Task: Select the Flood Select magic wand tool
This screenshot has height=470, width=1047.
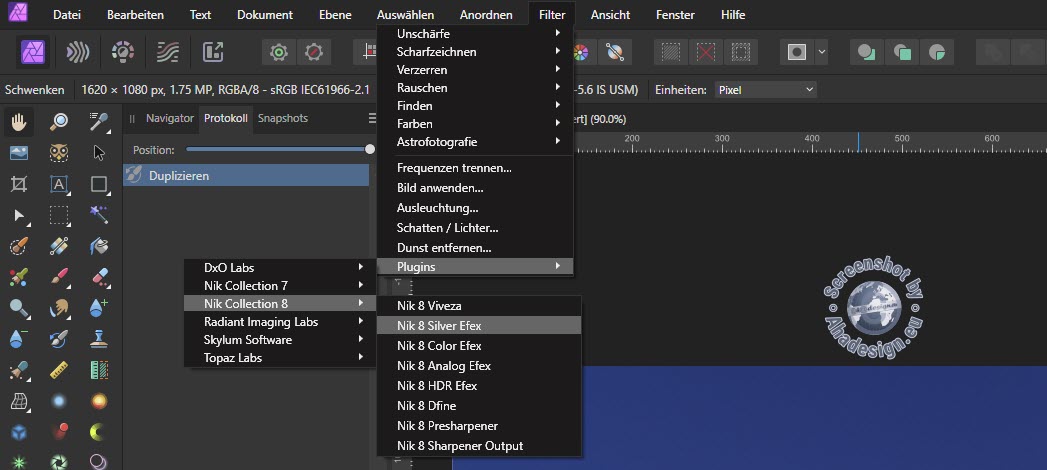Action: tap(99, 215)
